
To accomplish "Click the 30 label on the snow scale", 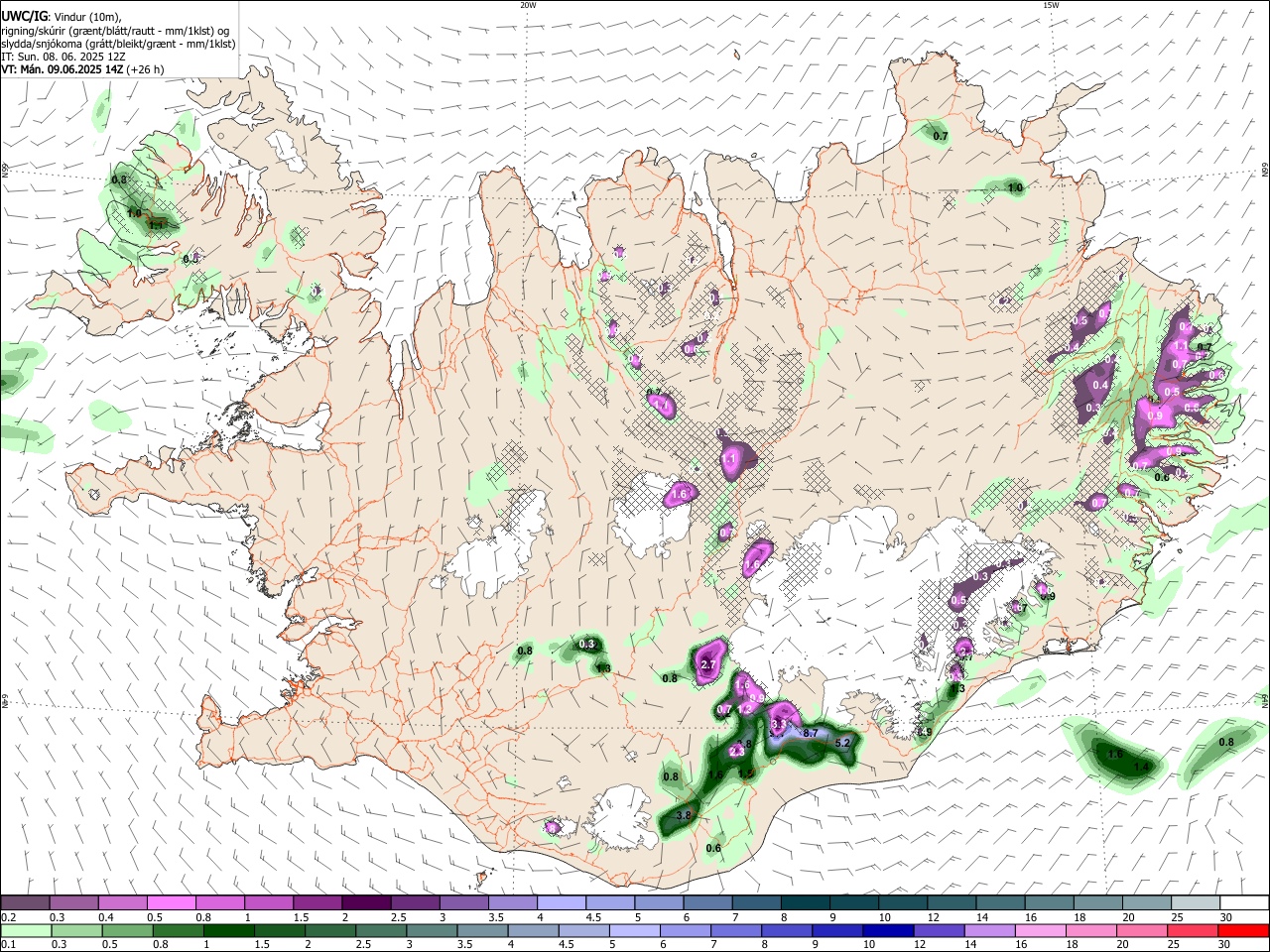I will pos(1226,917).
